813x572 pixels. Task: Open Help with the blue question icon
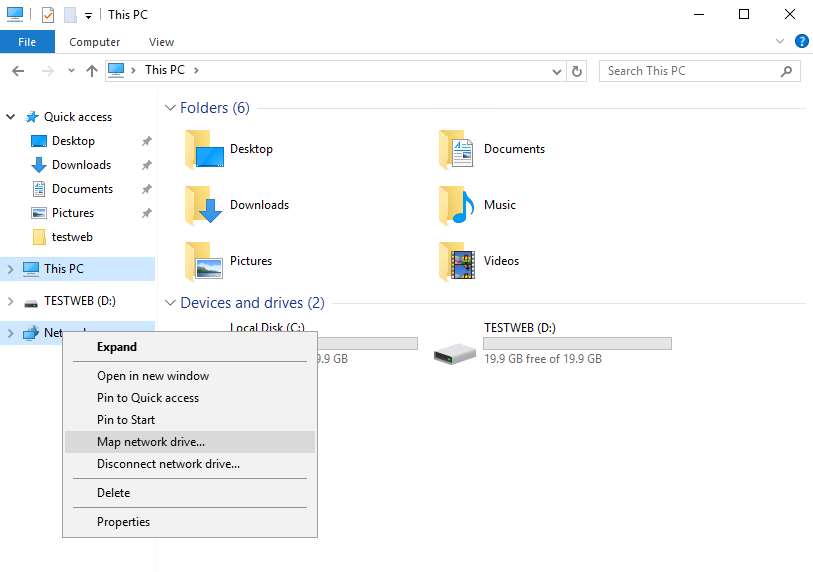tap(802, 41)
